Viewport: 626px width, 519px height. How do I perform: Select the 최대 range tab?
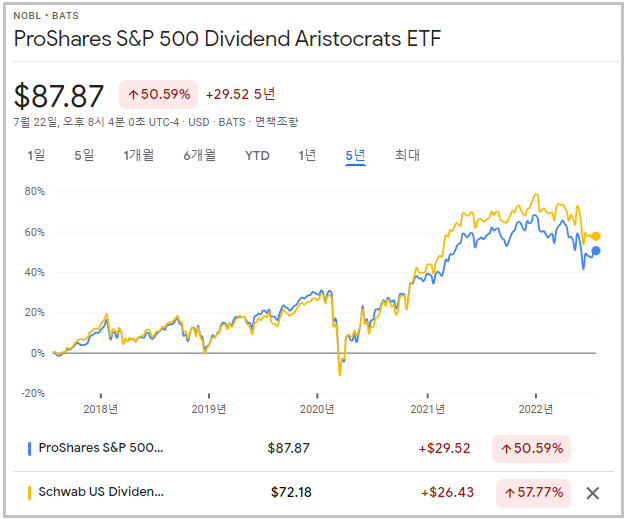pyautogui.click(x=407, y=155)
